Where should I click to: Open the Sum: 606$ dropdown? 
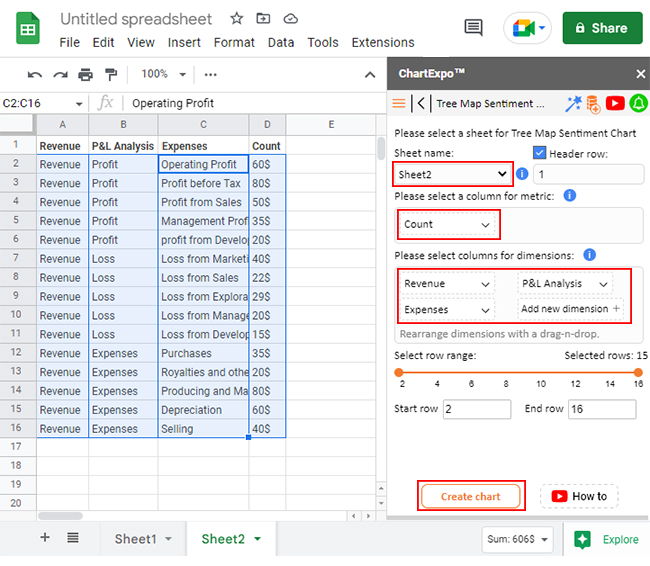517,539
